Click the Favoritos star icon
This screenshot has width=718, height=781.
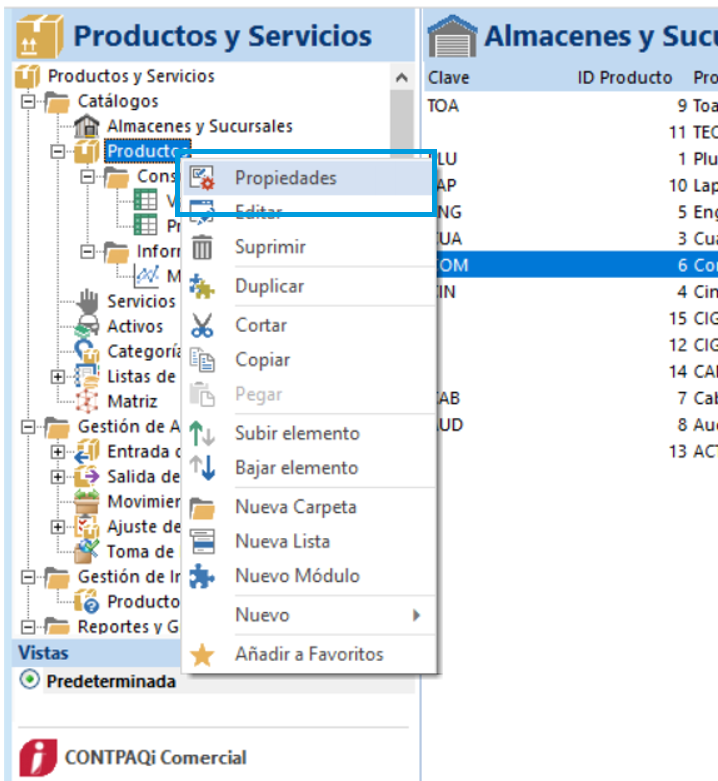(x=202, y=655)
